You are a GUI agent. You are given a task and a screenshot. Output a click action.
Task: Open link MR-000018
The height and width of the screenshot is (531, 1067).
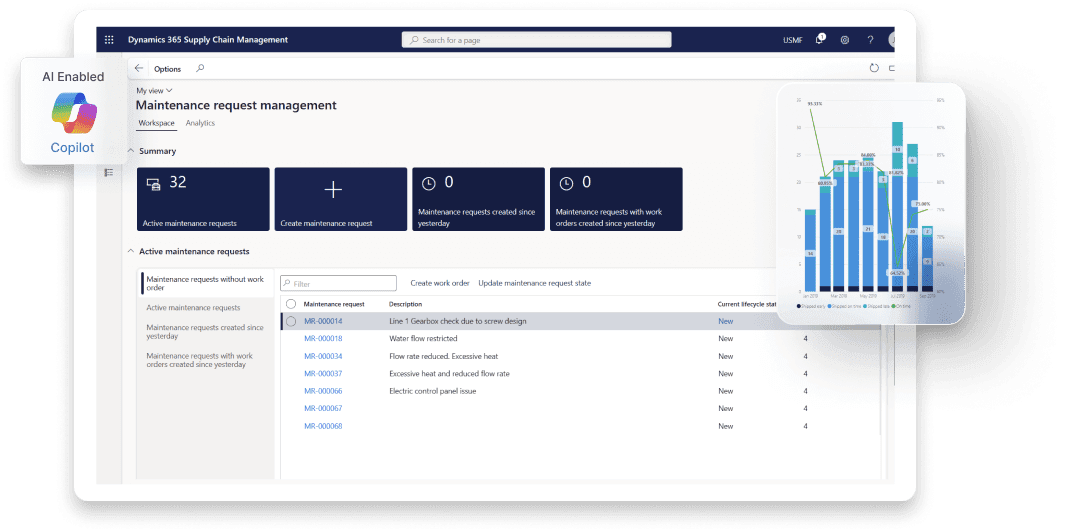pyautogui.click(x=323, y=338)
